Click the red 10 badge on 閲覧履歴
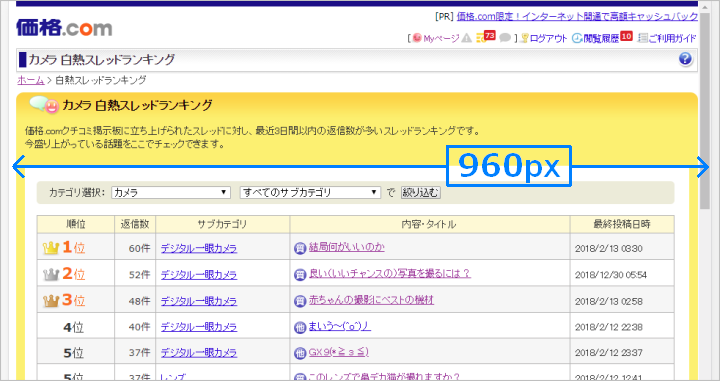720x381 pixels. pos(626,36)
